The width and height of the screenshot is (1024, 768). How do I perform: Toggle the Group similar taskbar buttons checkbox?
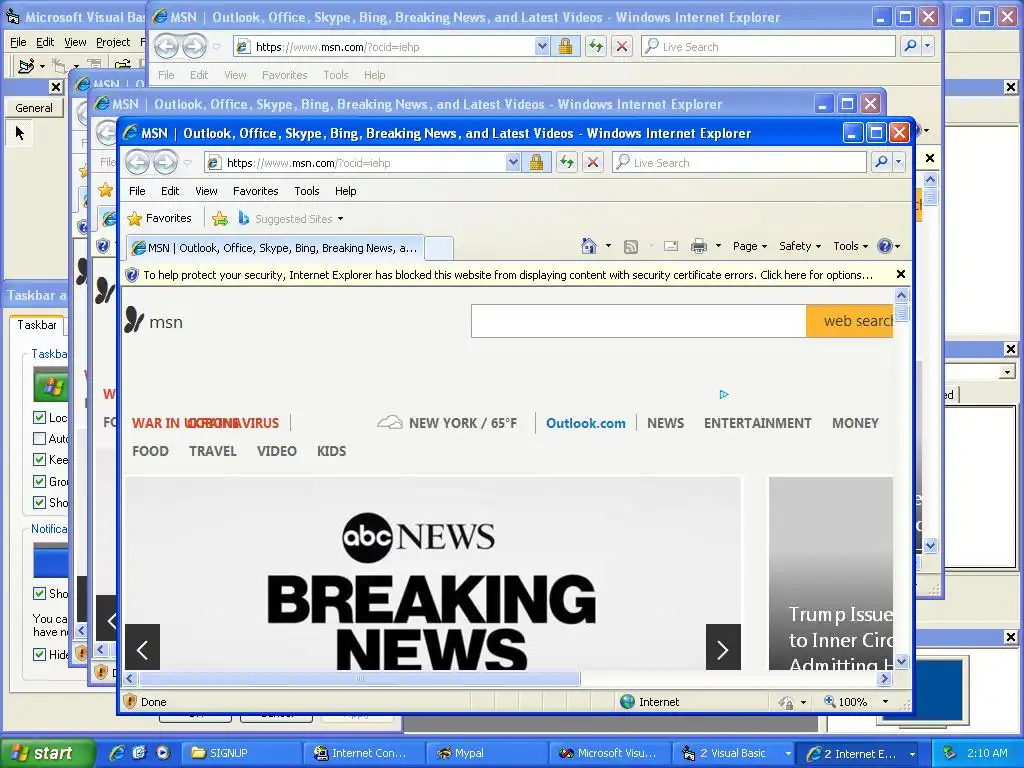39,481
